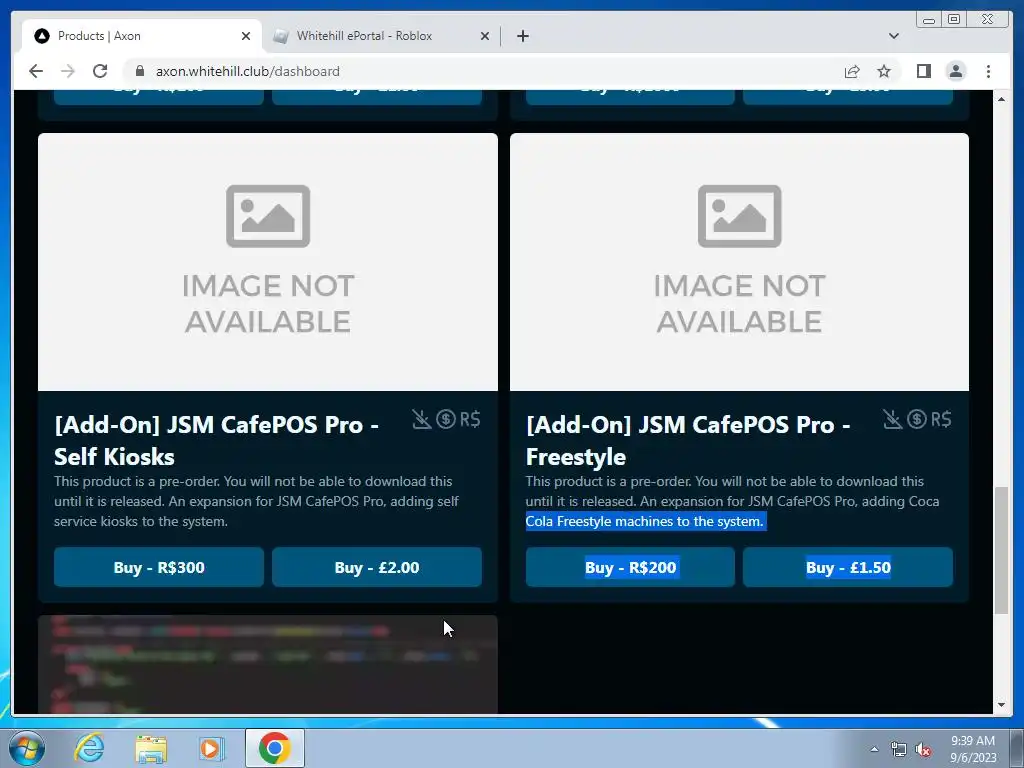Open the network tray icon
This screenshot has height=768, width=1024.
point(899,750)
